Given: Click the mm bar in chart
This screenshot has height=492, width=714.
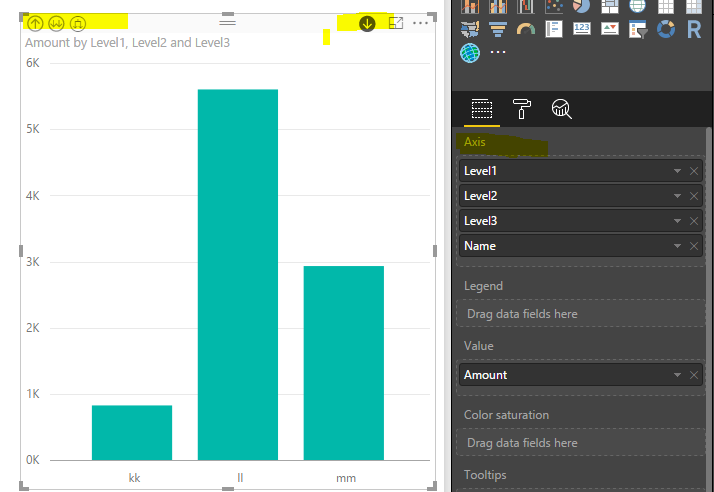Looking at the screenshot, I should tap(344, 363).
